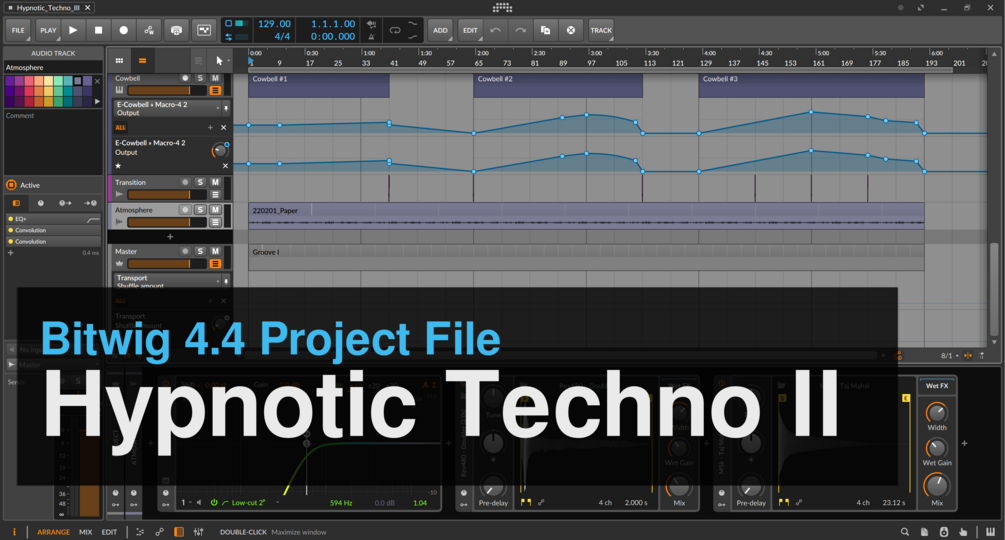Show the clip launcher grid view icon
This screenshot has width=1005, height=540.
click(119, 61)
